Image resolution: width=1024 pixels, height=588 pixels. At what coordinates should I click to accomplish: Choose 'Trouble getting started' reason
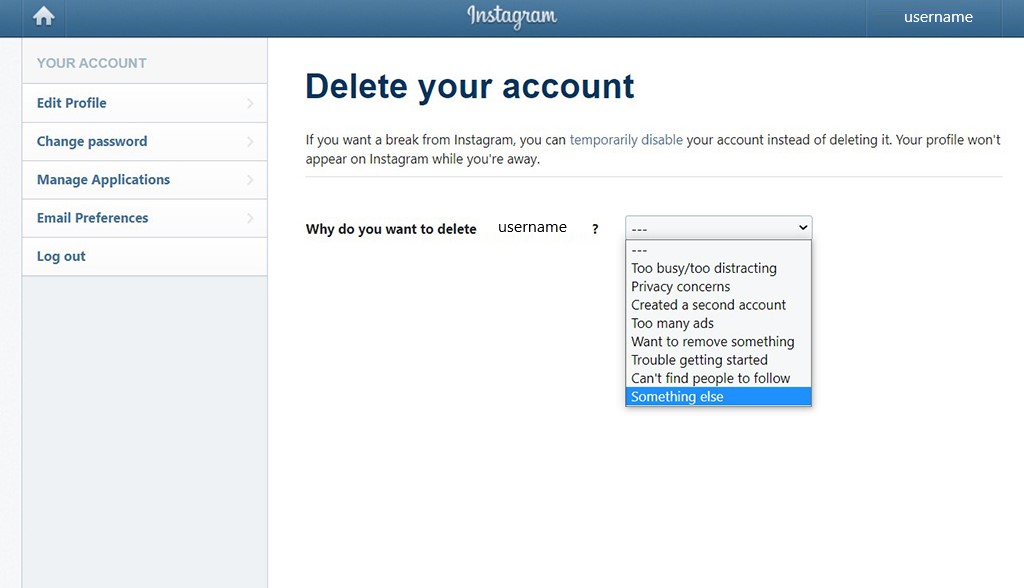point(718,360)
